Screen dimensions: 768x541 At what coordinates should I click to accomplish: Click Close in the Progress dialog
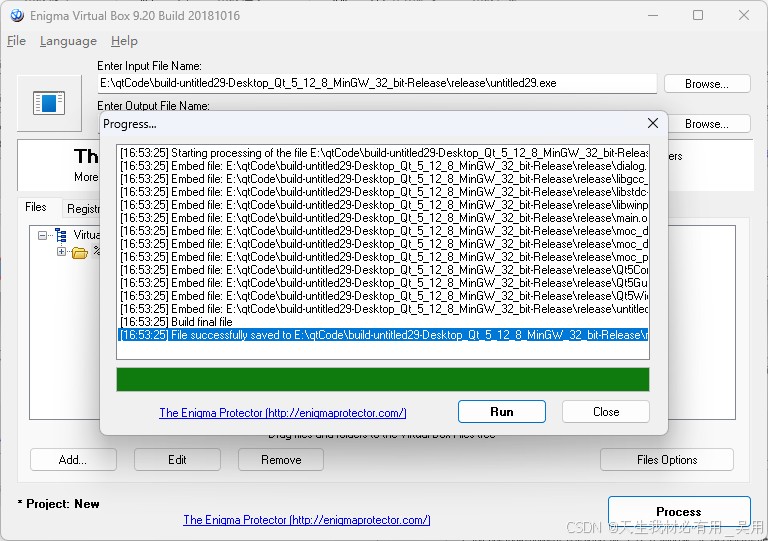click(606, 412)
